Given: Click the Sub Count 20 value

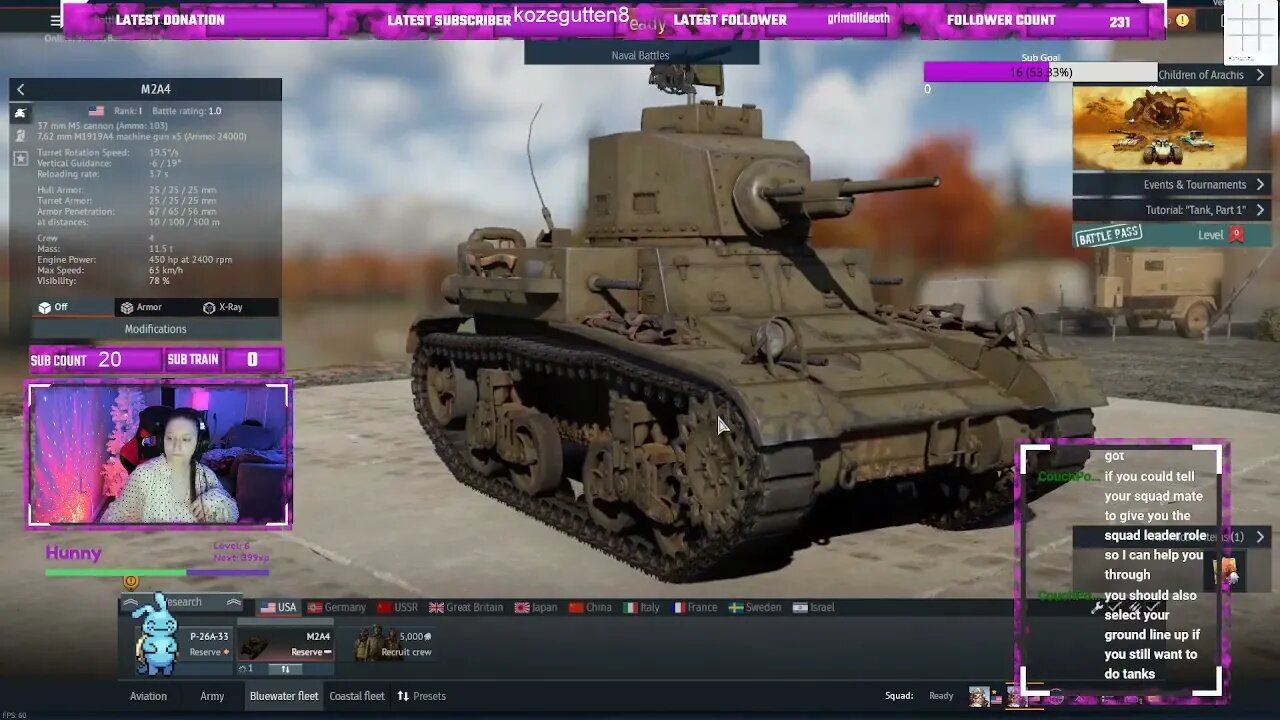Looking at the screenshot, I should click(x=109, y=360).
